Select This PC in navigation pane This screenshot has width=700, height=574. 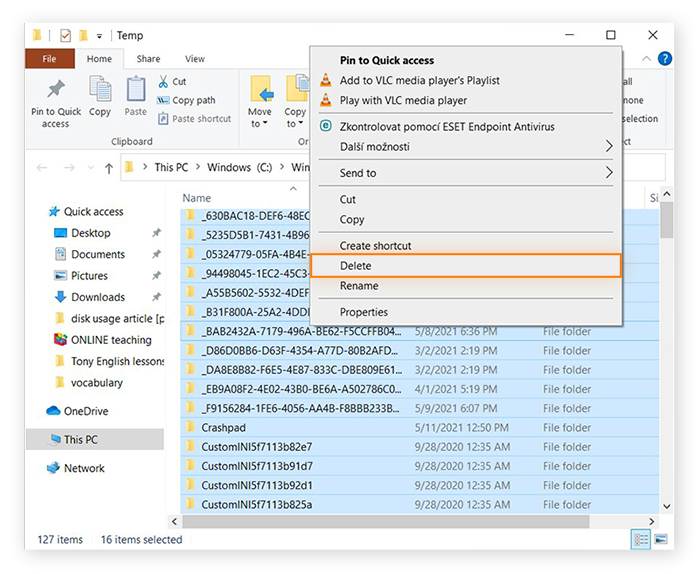(x=95, y=440)
